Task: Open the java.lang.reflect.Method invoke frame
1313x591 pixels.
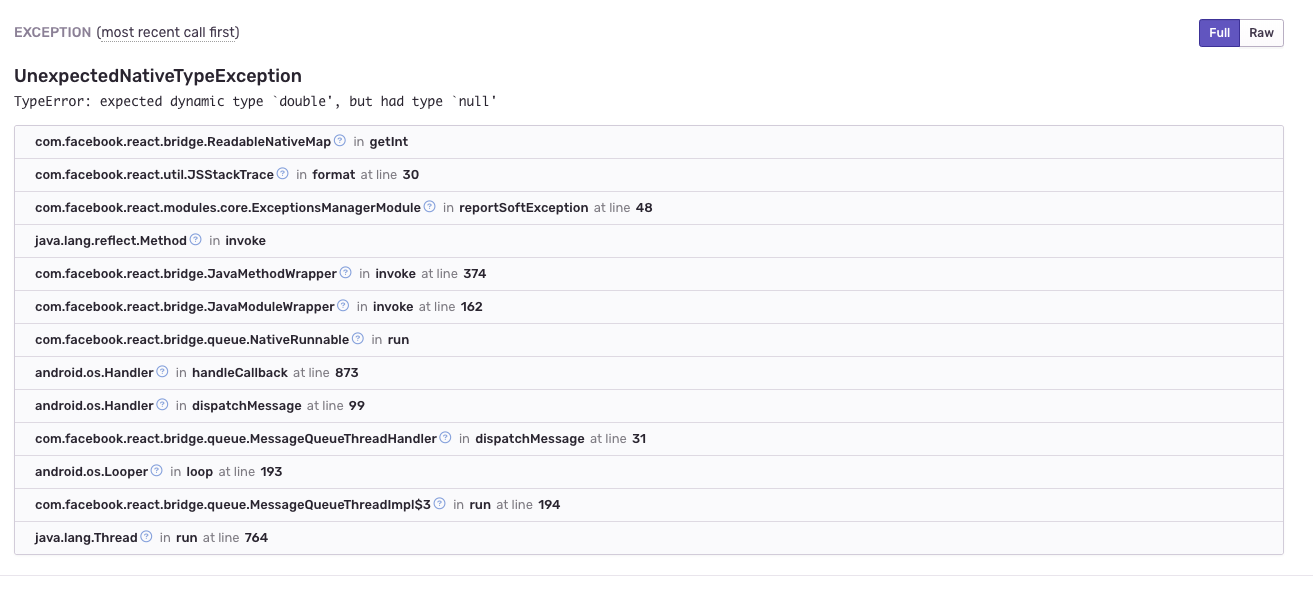Action: [x=649, y=241]
